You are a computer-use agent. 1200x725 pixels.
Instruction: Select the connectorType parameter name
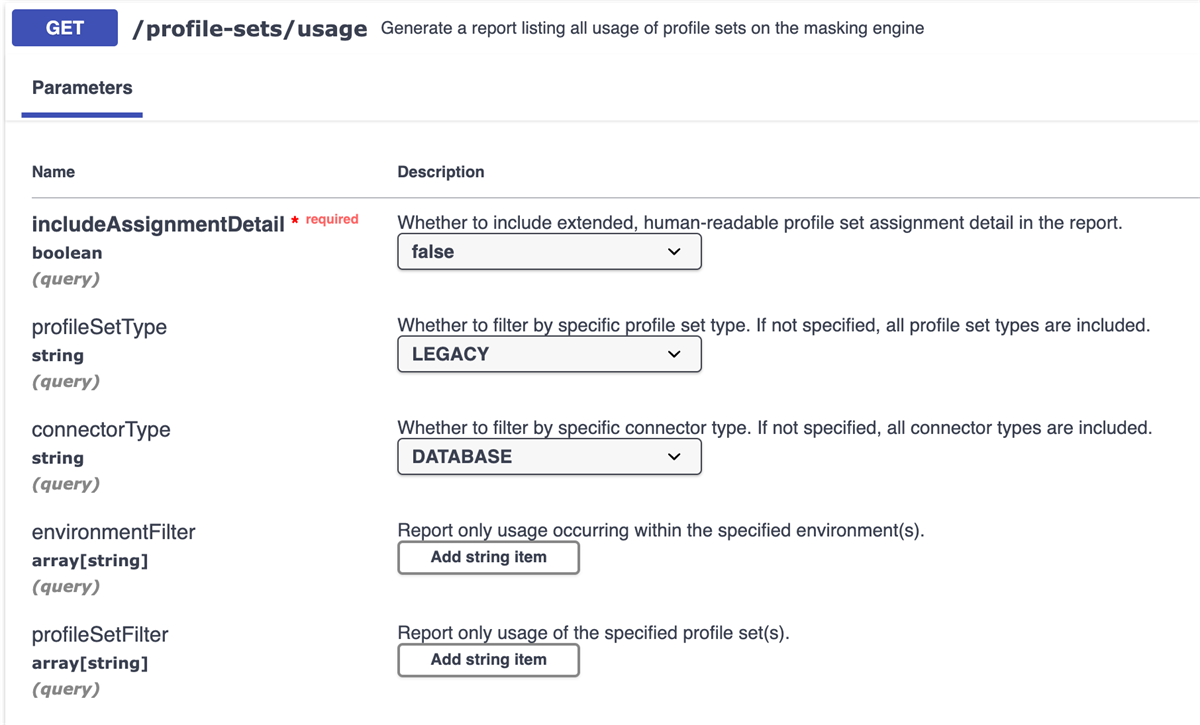point(101,429)
